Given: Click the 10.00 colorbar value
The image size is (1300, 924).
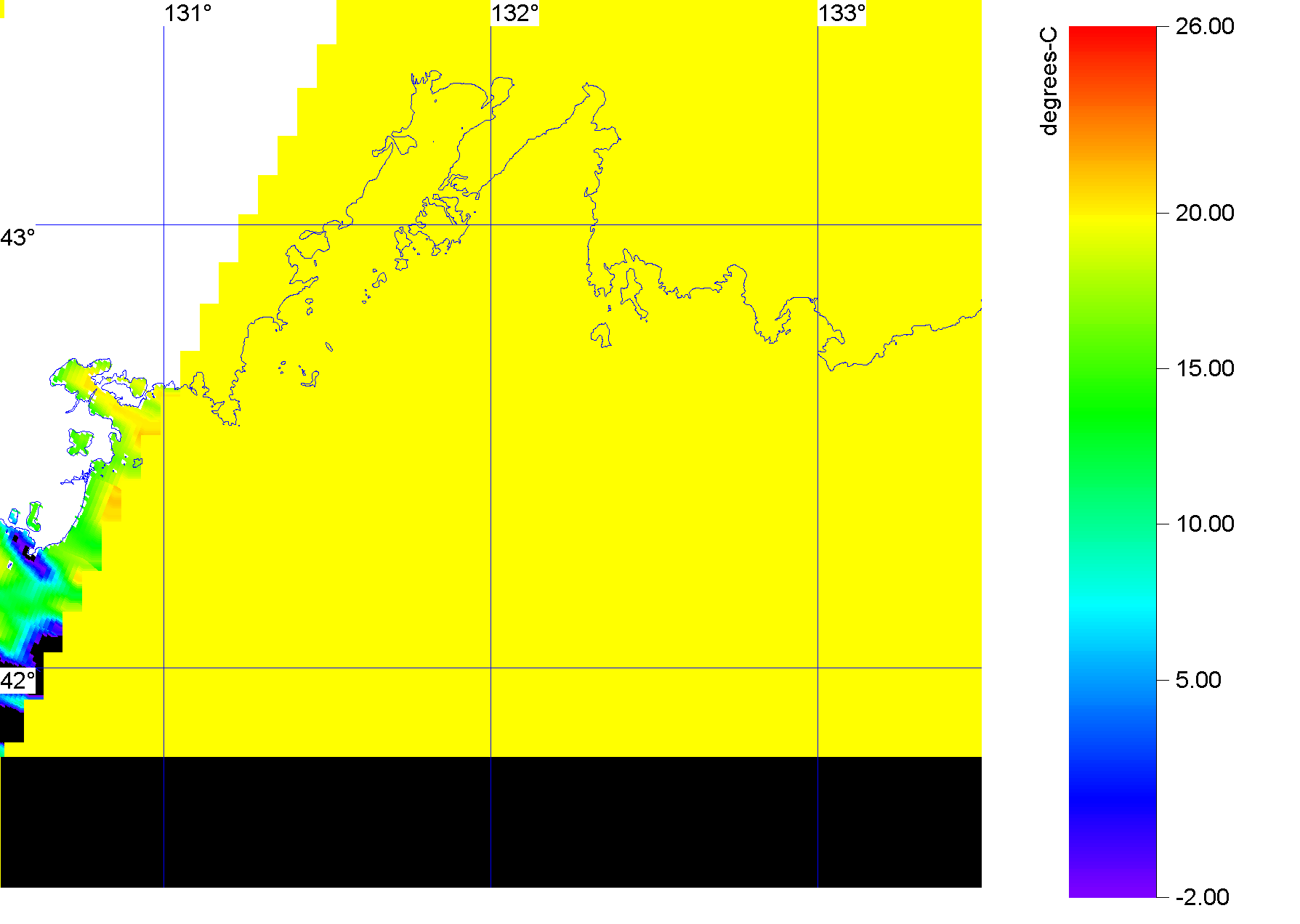Looking at the screenshot, I should tap(1205, 524).
